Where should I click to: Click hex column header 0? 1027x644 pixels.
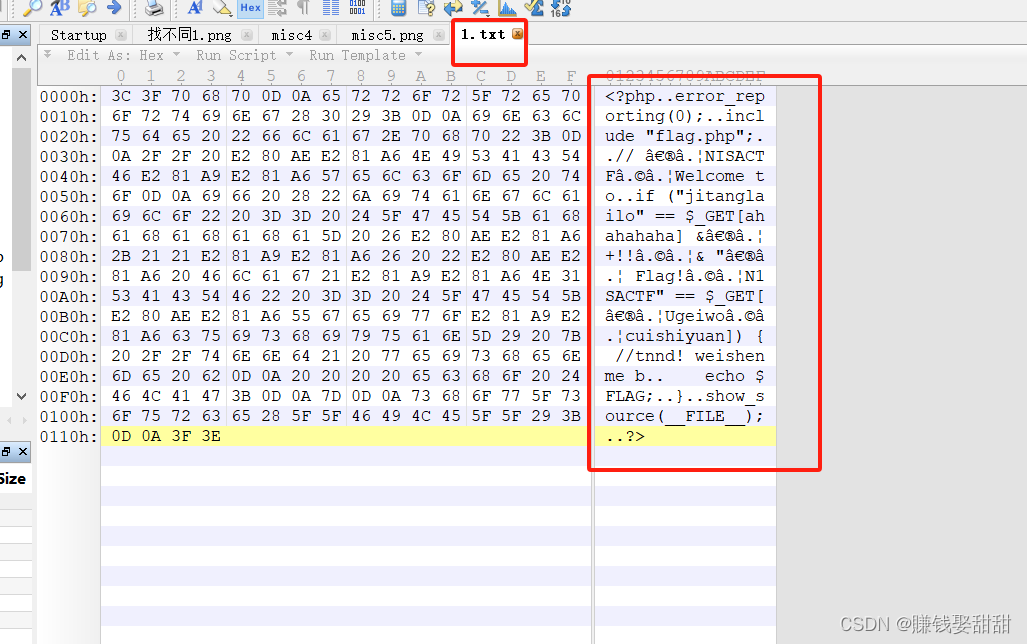click(x=121, y=76)
